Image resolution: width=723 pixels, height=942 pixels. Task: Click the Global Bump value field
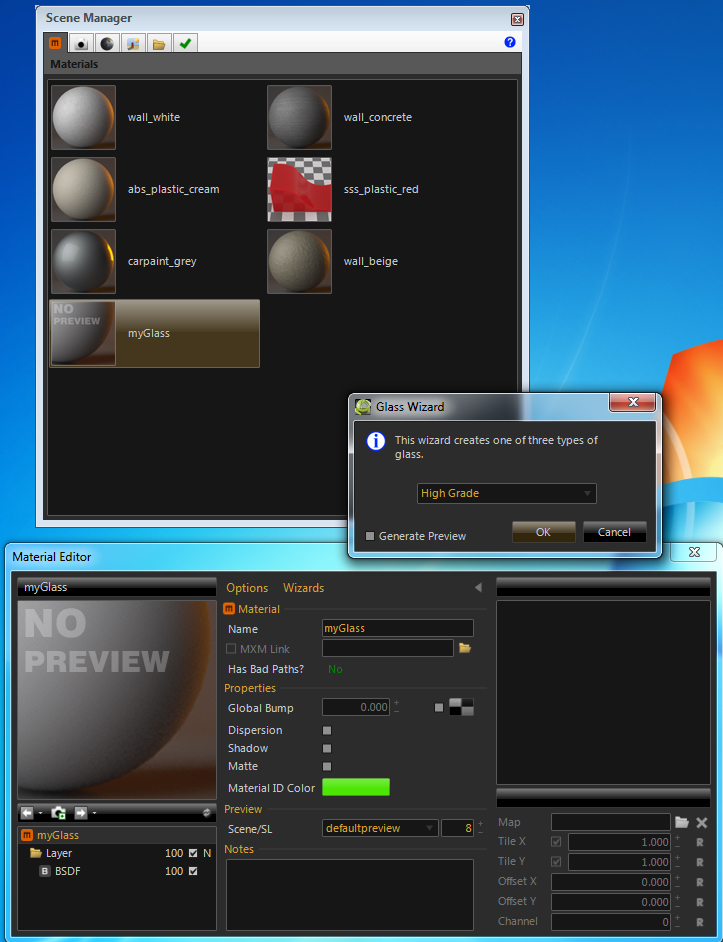pyautogui.click(x=356, y=707)
